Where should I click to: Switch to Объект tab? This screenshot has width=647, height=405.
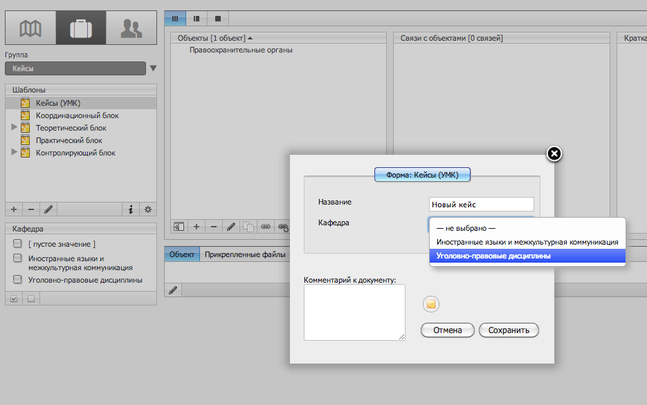point(182,254)
